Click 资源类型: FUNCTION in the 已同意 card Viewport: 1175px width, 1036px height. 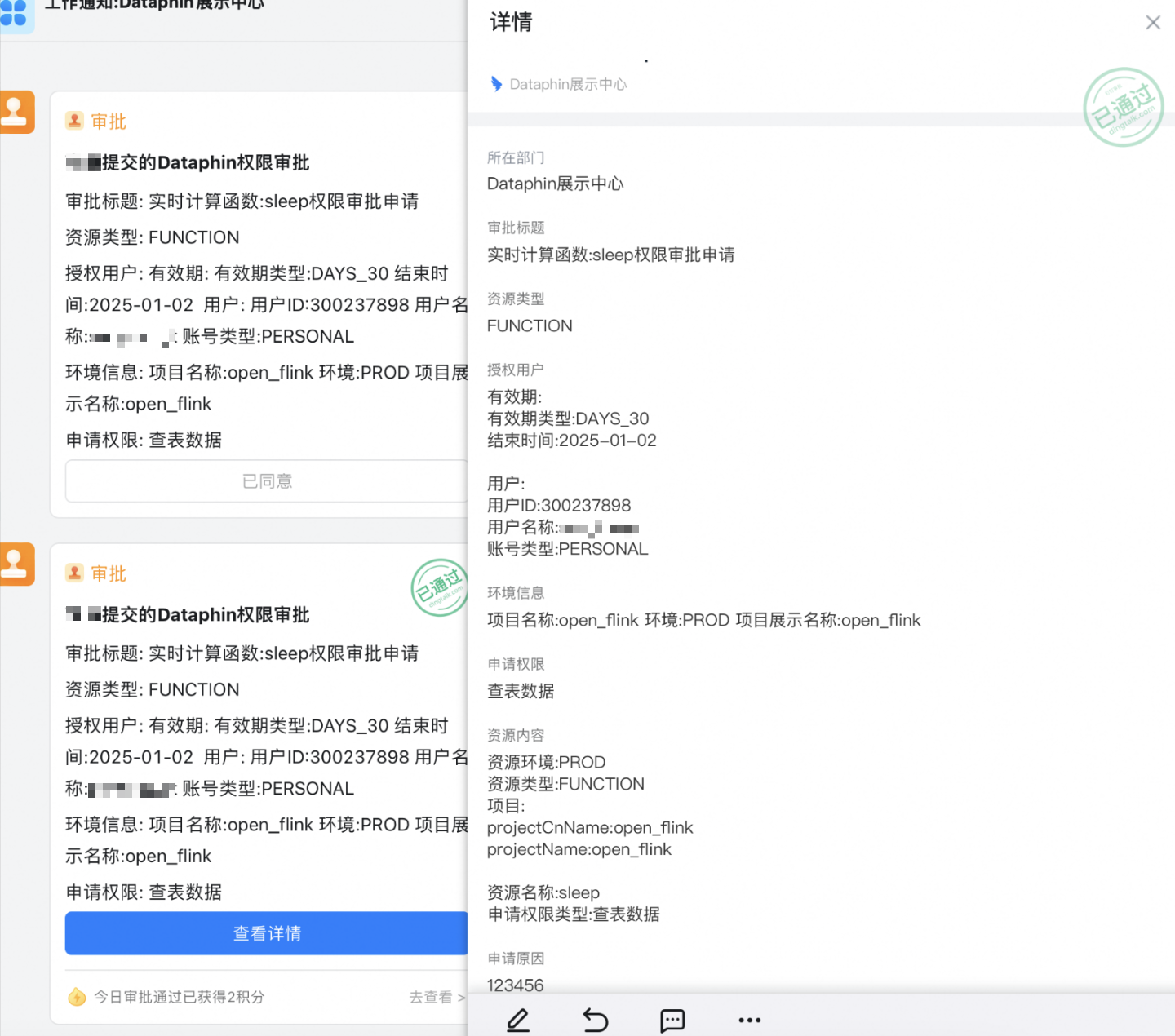[x=153, y=237]
